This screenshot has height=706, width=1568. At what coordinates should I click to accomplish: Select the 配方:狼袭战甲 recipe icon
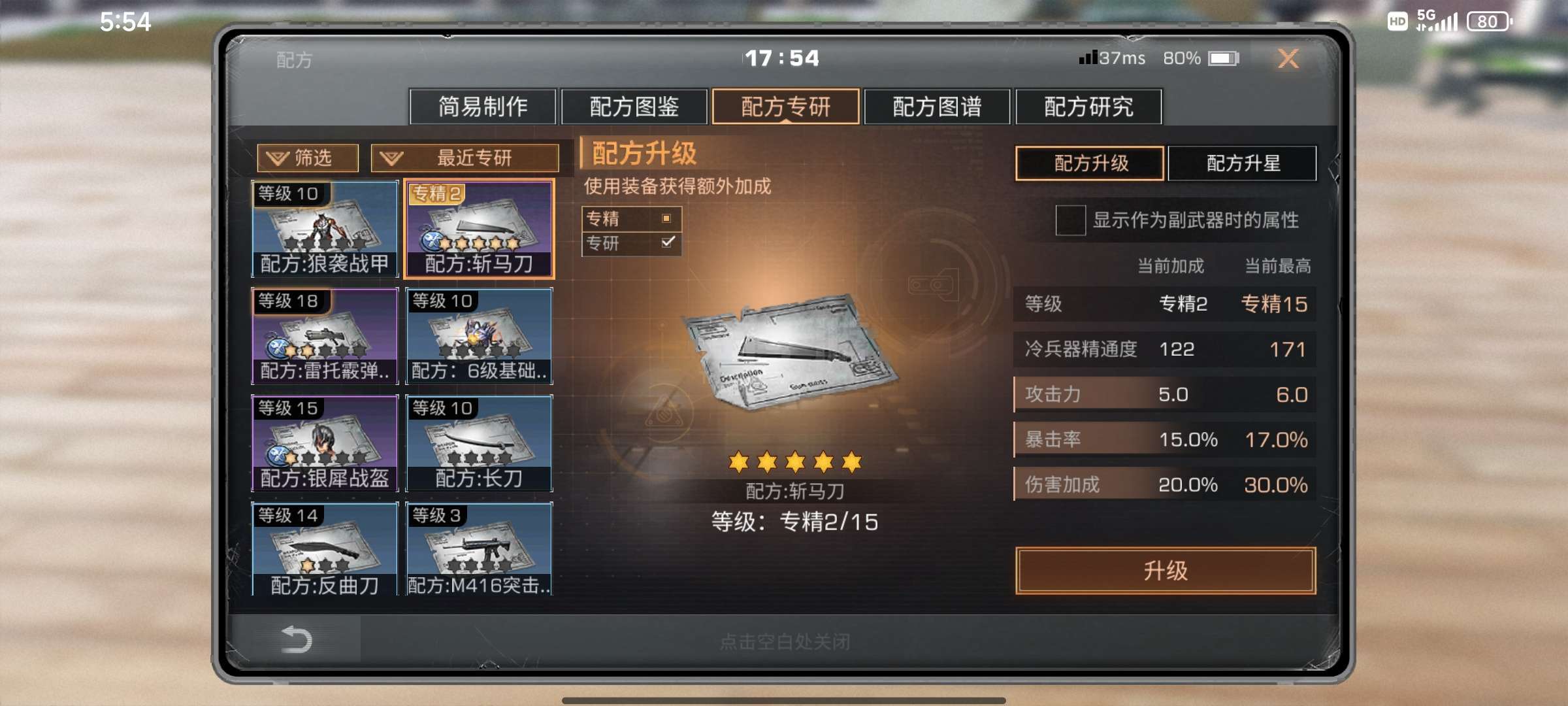click(325, 229)
